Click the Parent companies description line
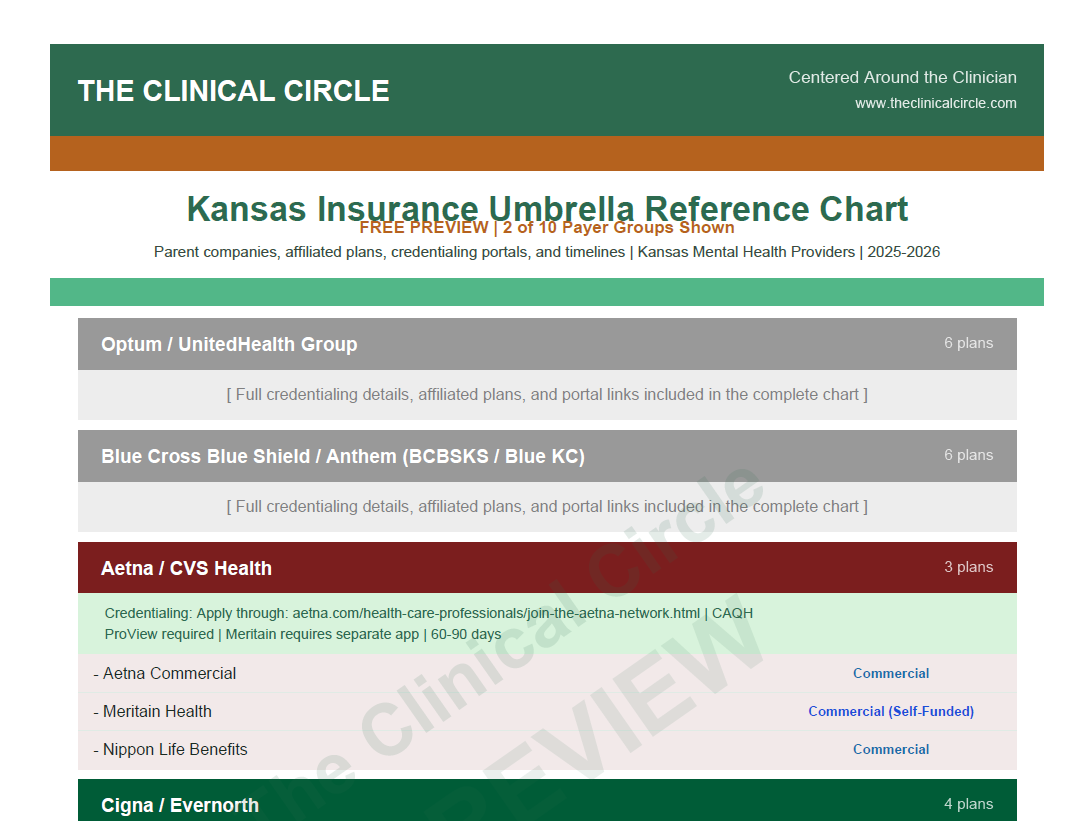 coord(547,252)
